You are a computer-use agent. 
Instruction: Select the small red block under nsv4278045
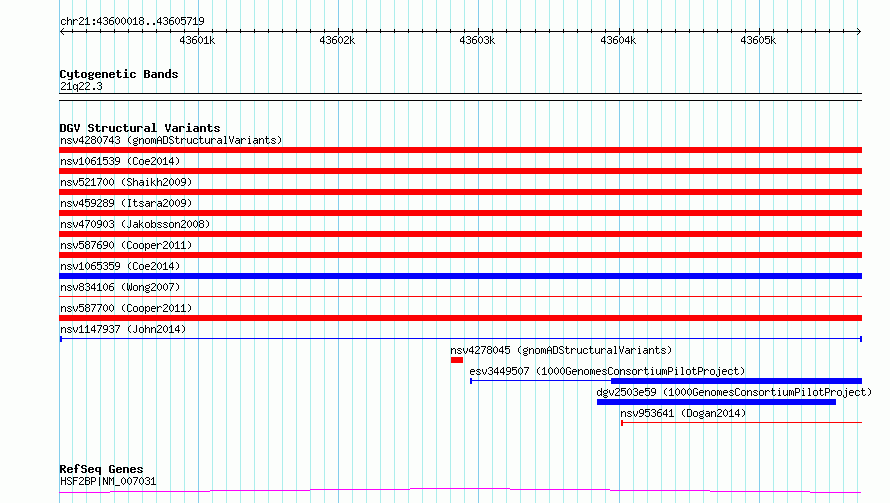point(457,360)
